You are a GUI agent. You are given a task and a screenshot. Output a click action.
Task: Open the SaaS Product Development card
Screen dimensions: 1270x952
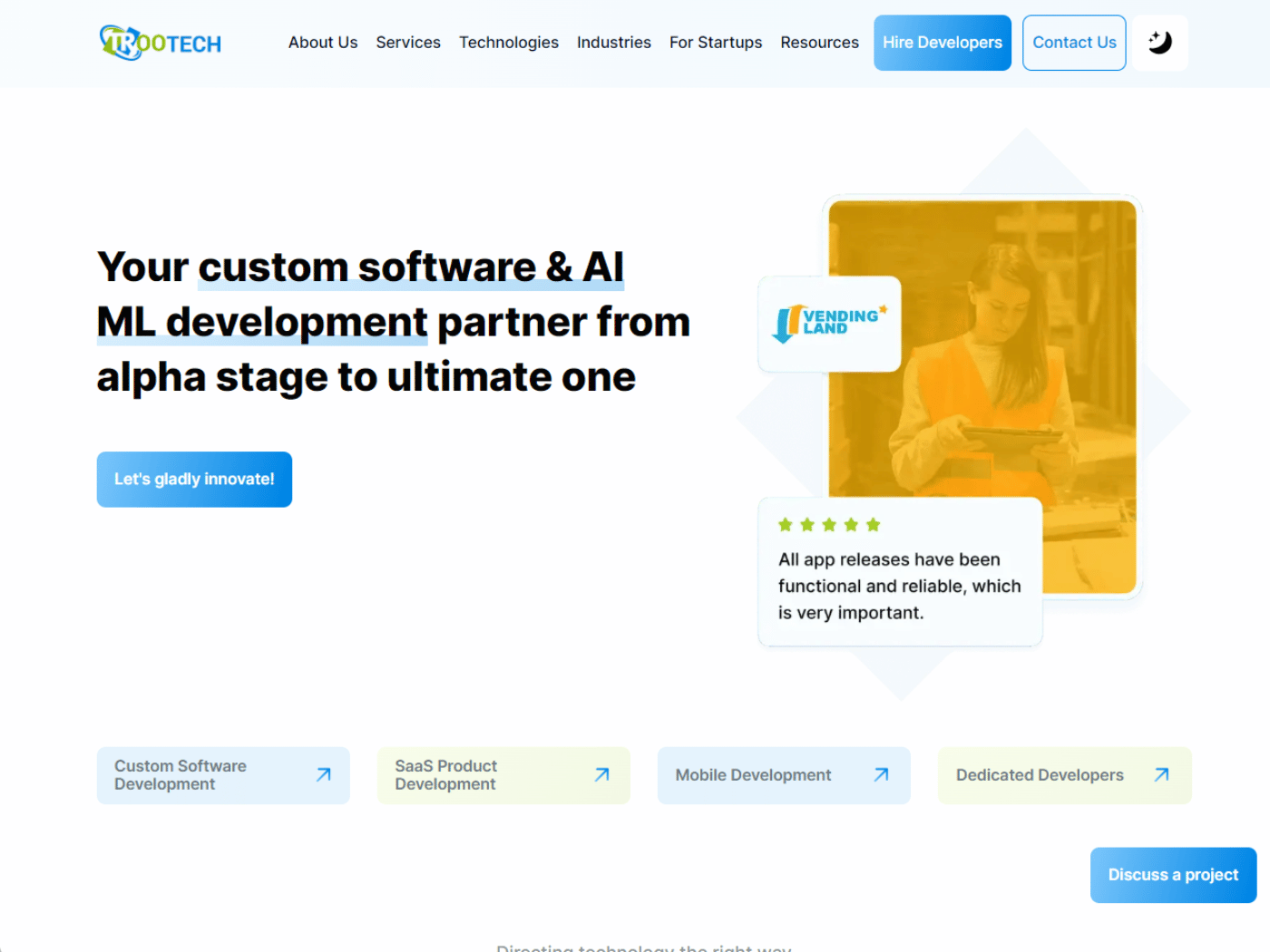[x=503, y=775]
